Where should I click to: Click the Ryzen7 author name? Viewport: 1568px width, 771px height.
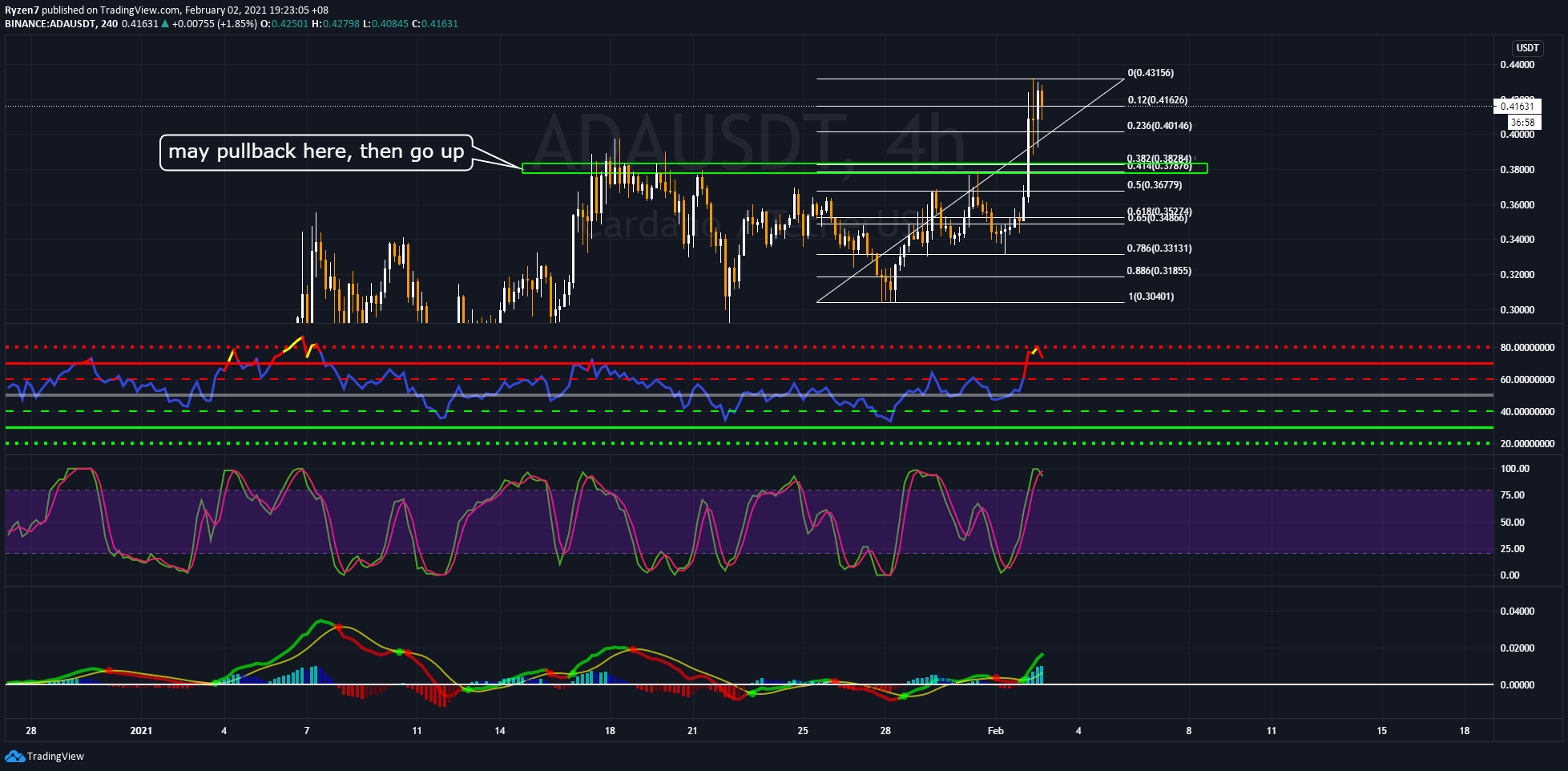click(22, 10)
